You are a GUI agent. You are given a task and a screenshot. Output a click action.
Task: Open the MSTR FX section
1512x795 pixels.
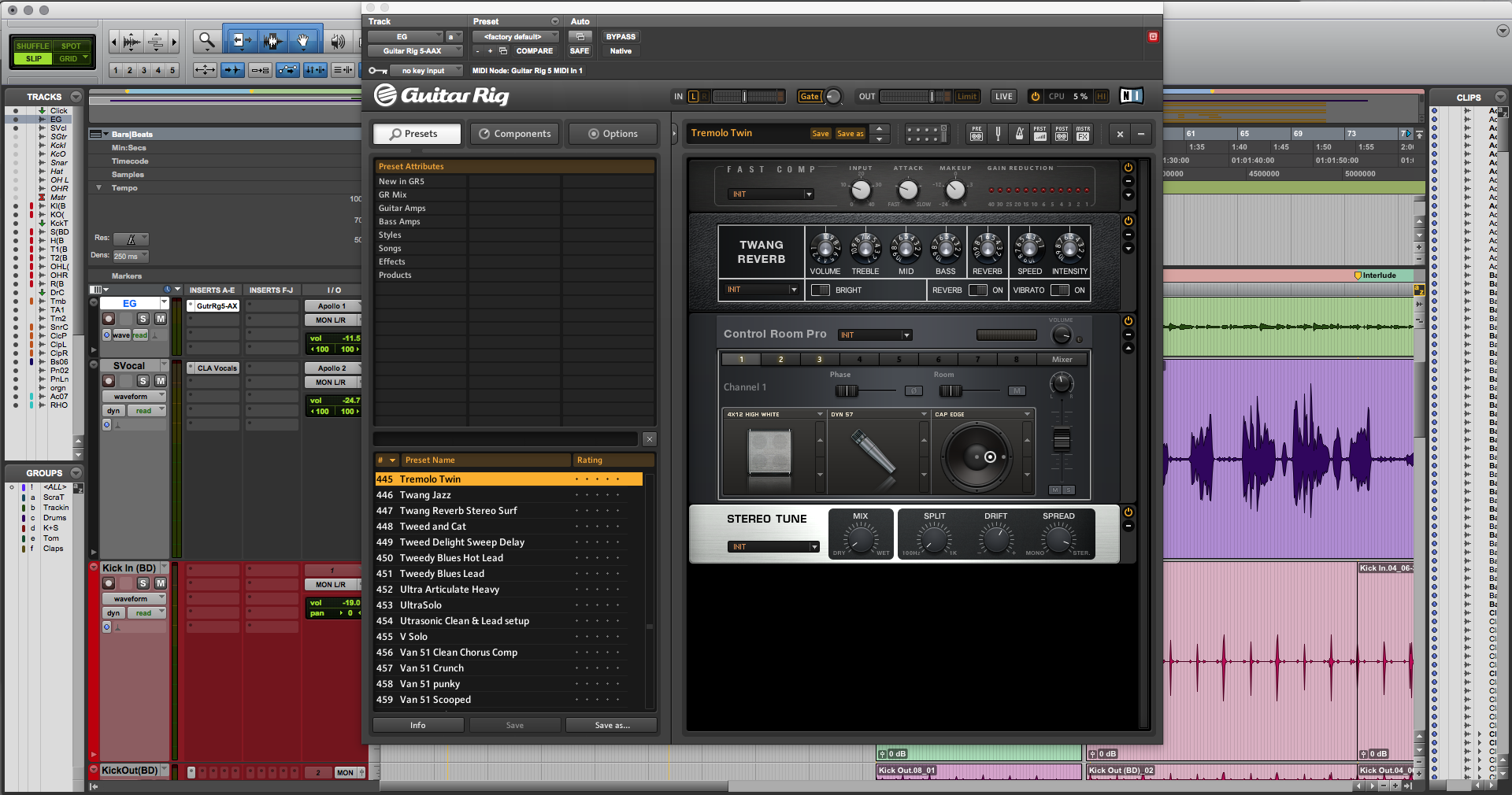(1083, 133)
